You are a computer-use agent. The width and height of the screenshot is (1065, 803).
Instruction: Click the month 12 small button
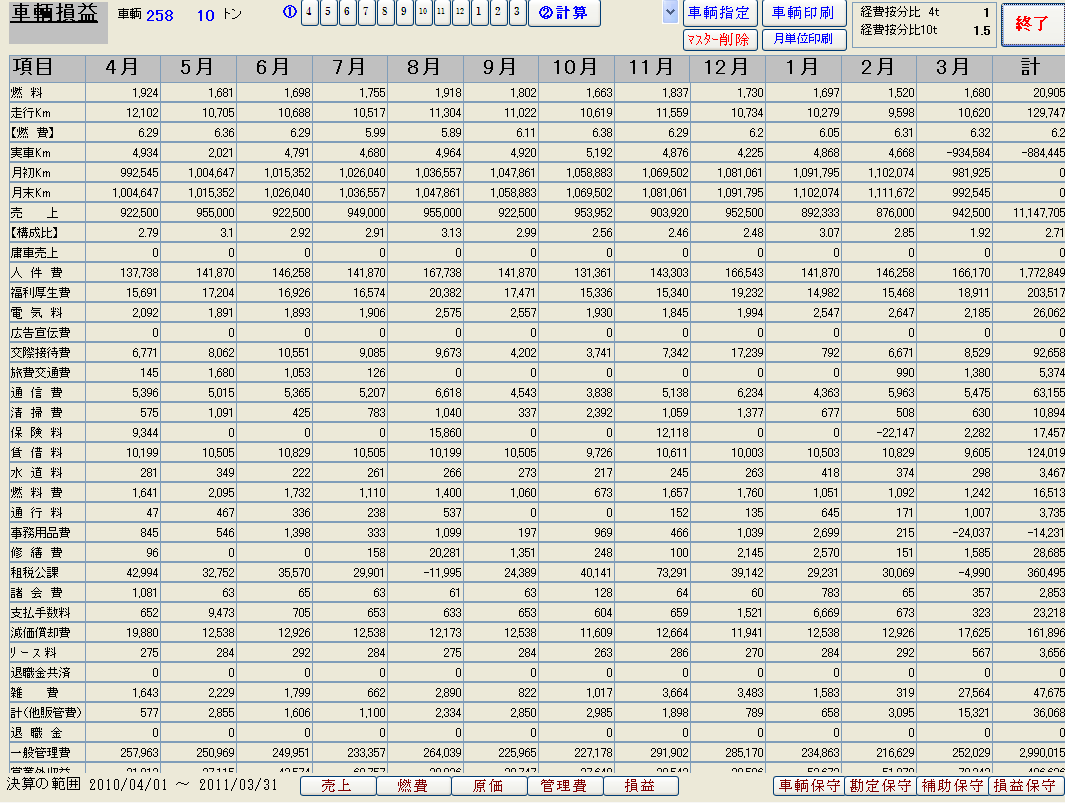tap(460, 13)
